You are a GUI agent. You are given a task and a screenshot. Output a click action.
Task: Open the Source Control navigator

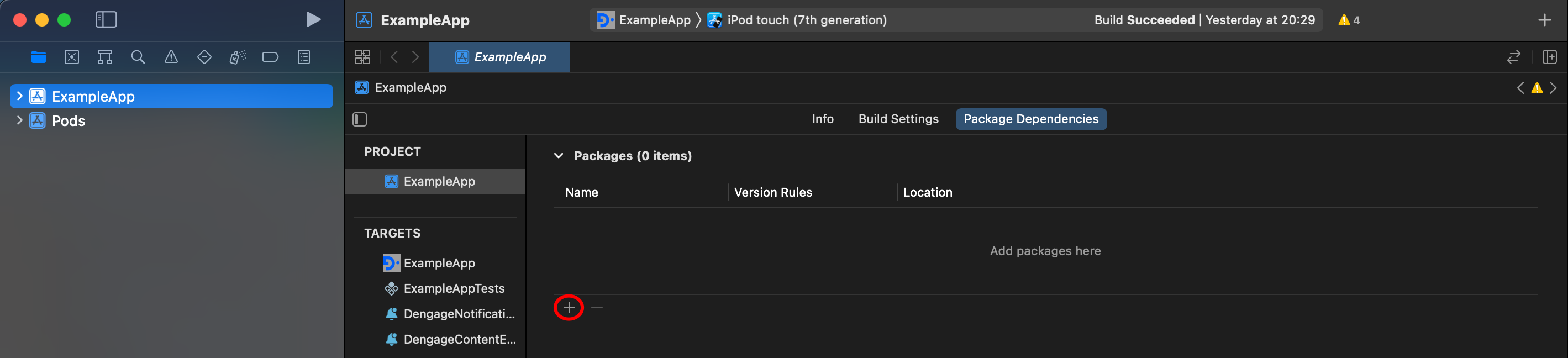tap(72, 57)
